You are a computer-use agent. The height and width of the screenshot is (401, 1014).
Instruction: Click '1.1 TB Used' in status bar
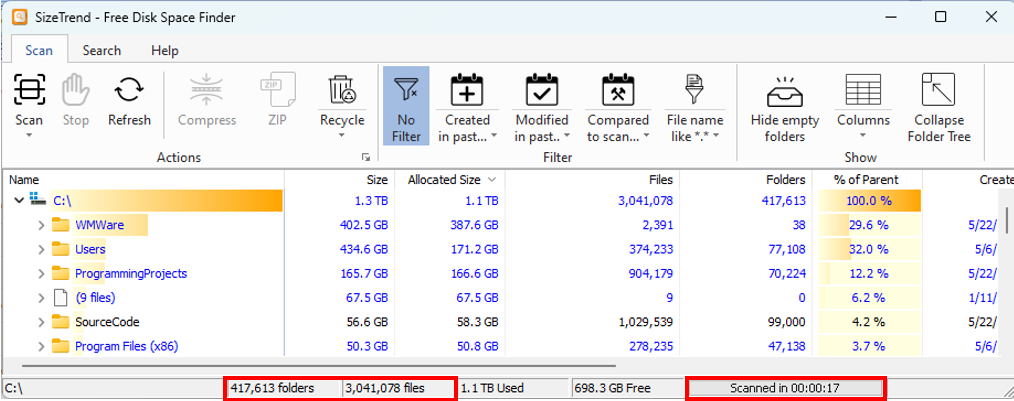493,388
